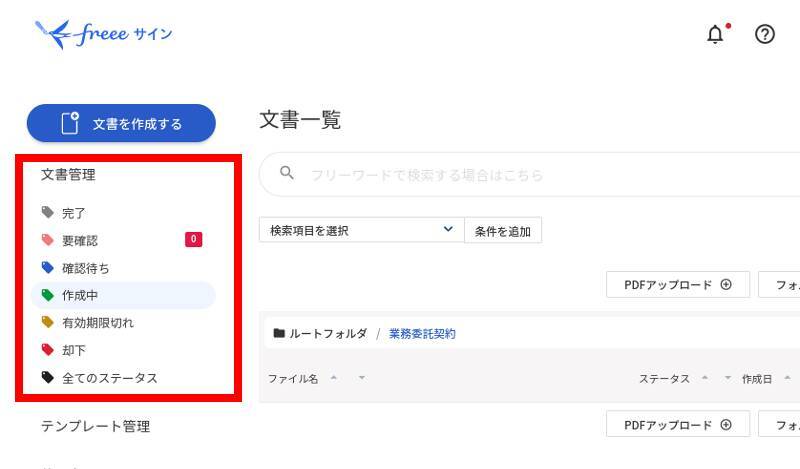Open the help question mark icon
Screen dimensions: 800x469
point(764,34)
